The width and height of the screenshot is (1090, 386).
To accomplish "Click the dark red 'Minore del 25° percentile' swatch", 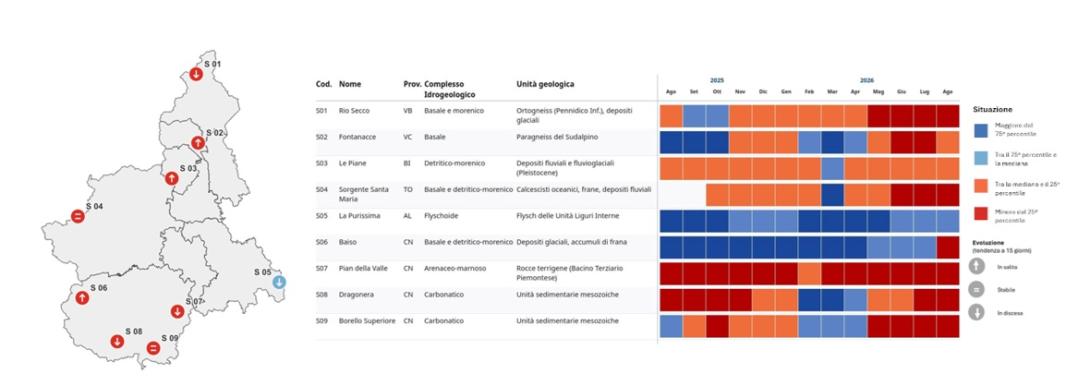I will 983,216.
